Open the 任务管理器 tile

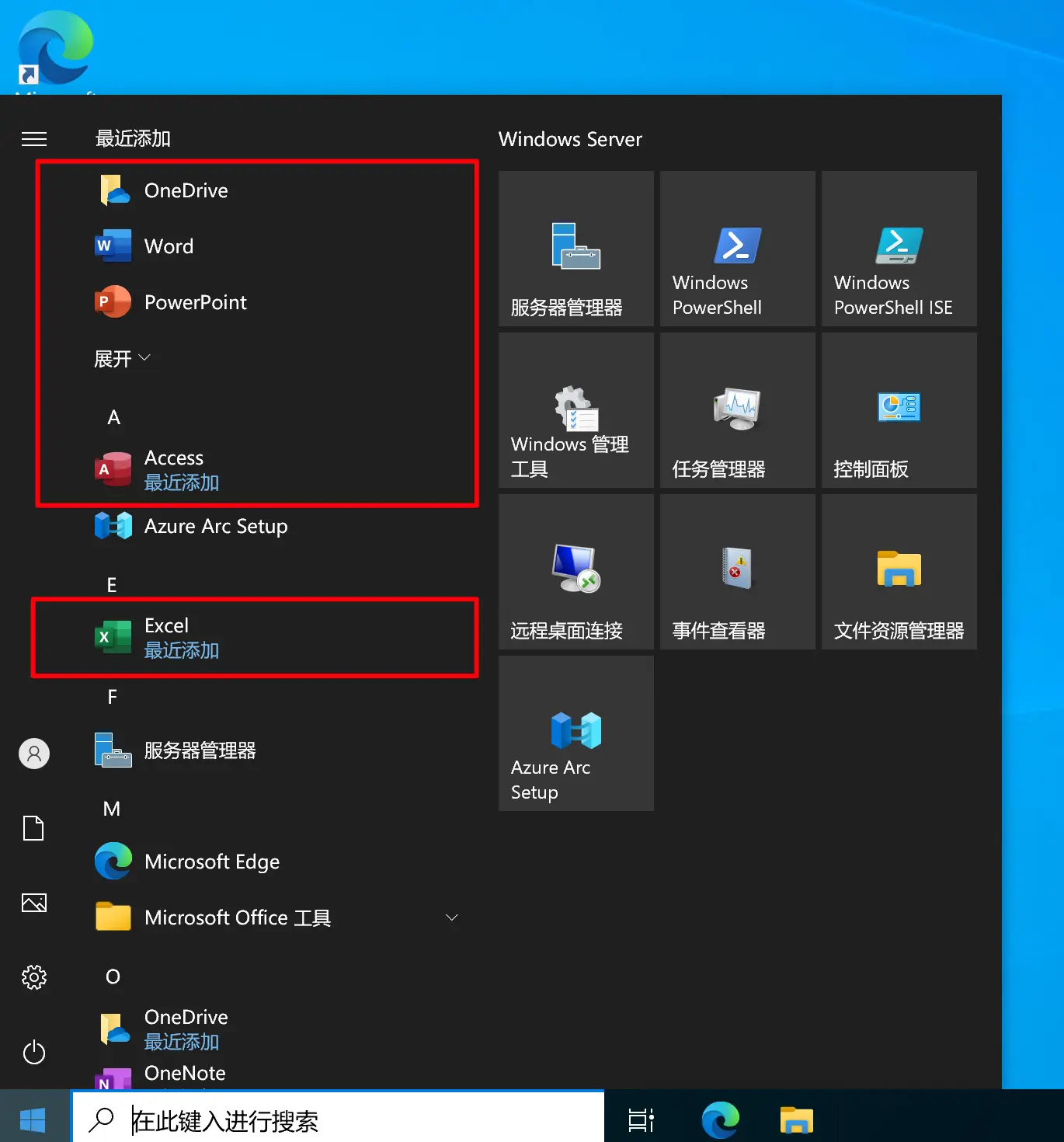coord(738,410)
